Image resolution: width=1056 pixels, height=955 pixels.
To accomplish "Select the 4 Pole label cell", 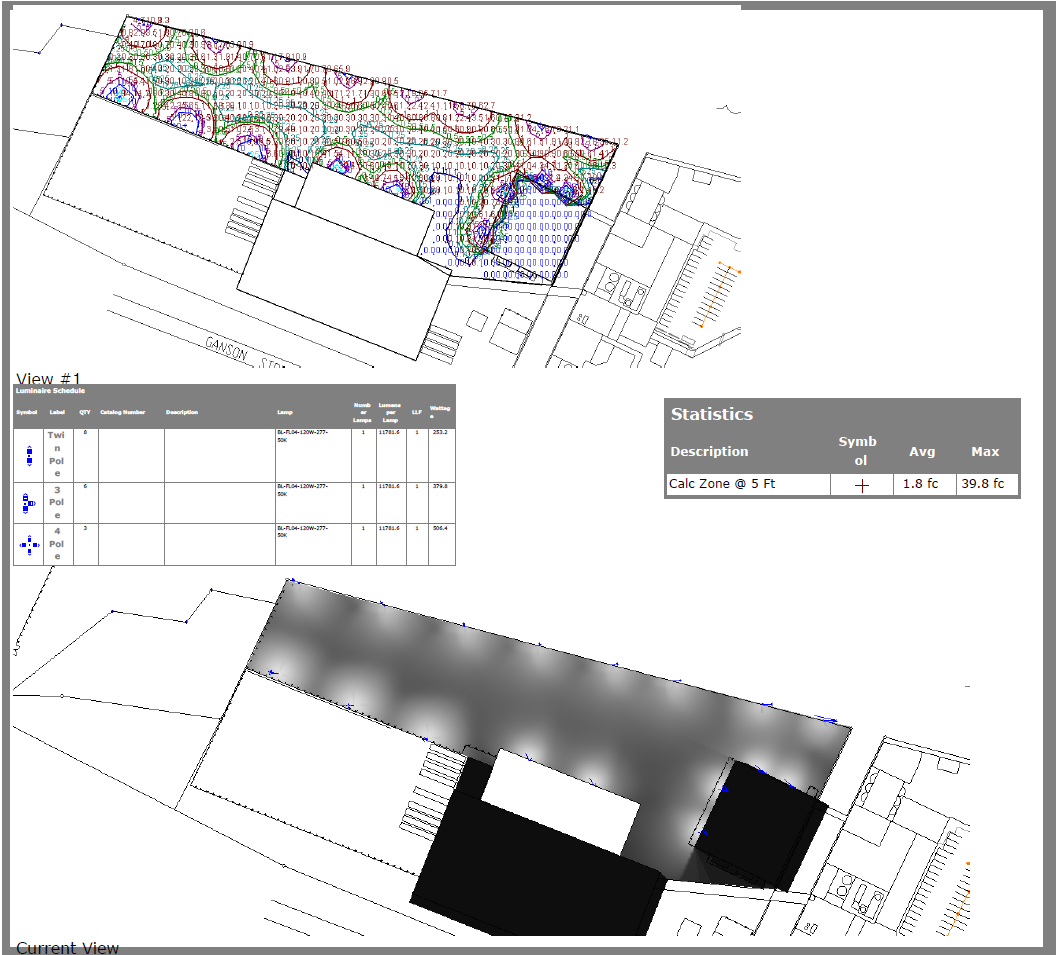I will click(x=56, y=545).
